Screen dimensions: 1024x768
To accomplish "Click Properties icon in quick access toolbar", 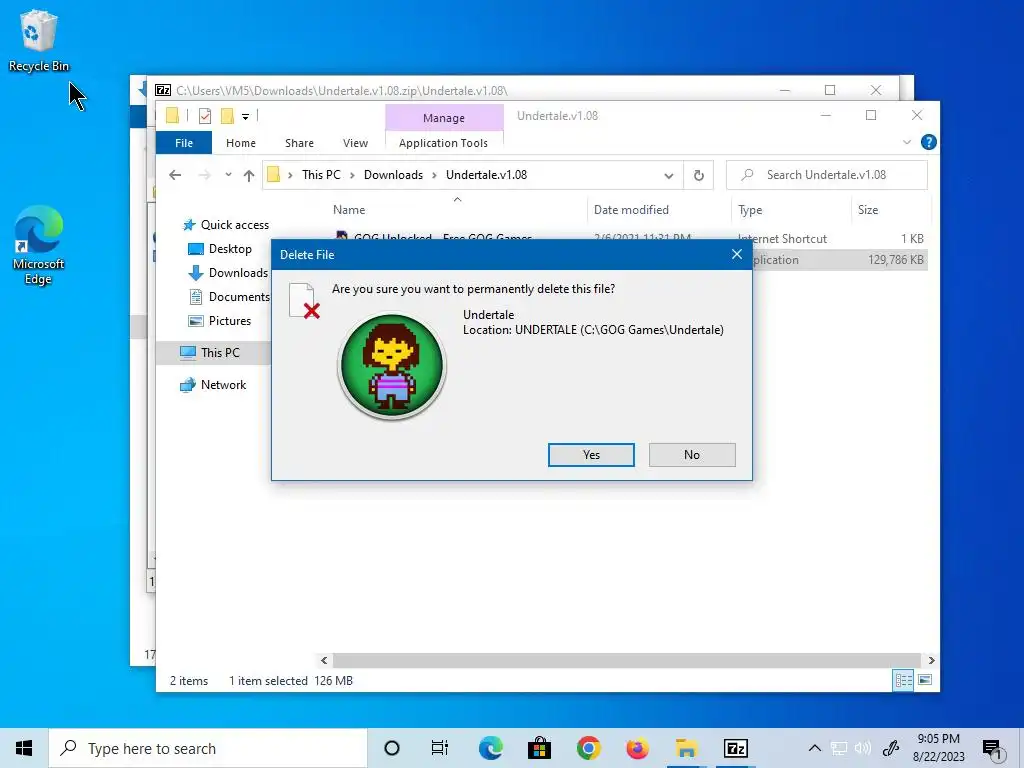I will (x=205, y=116).
